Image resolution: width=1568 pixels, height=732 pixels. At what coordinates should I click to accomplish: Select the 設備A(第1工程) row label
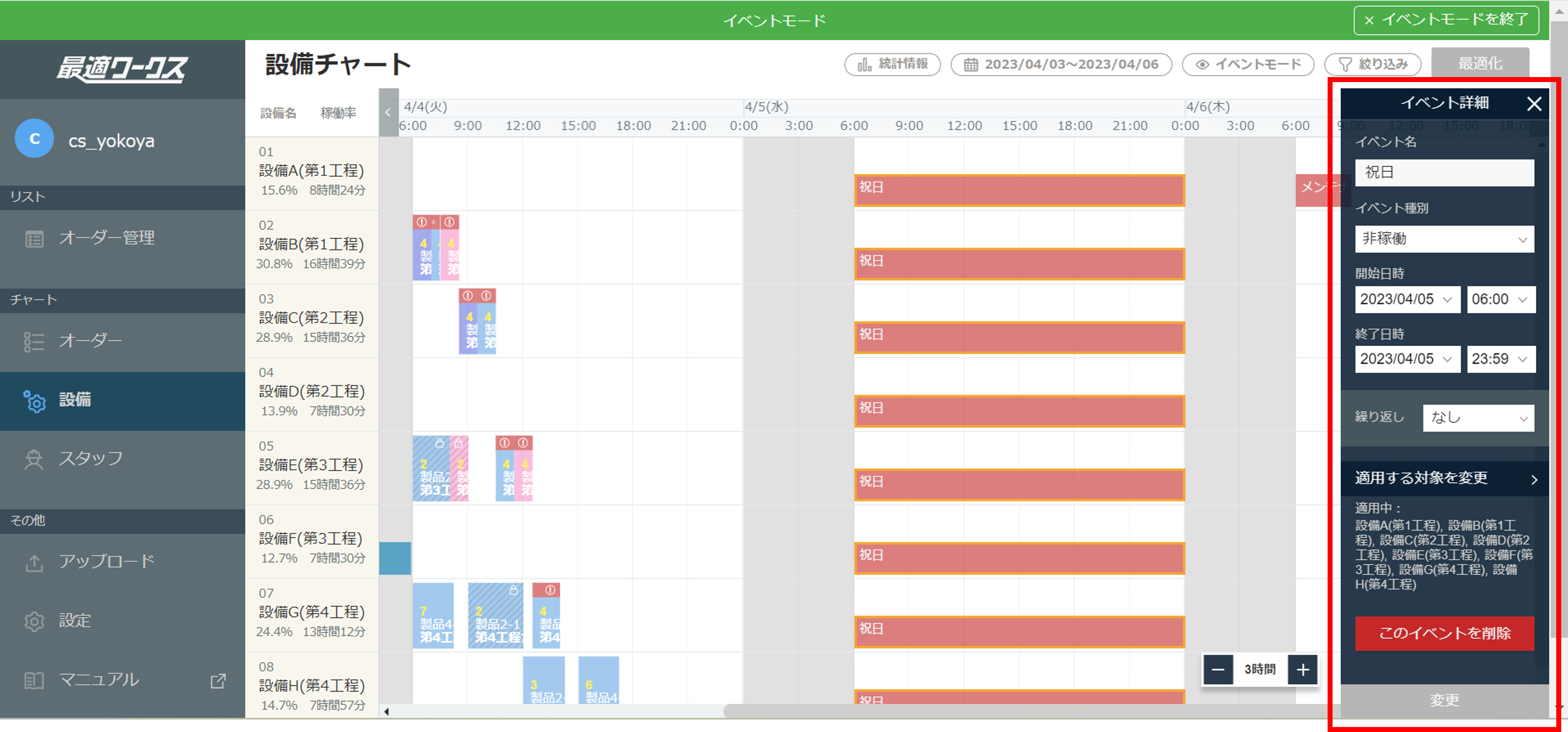312,171
